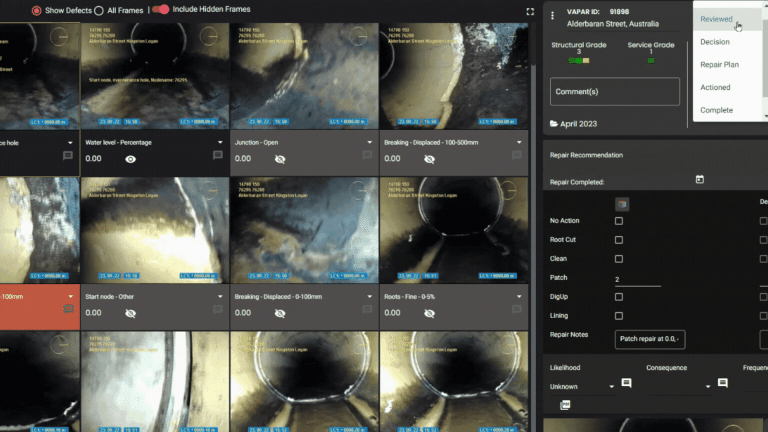Open Breaking - Displaced - 100-500mm thumbnail
Viewport: 768px width, 432px height.
tap(454, 76)
